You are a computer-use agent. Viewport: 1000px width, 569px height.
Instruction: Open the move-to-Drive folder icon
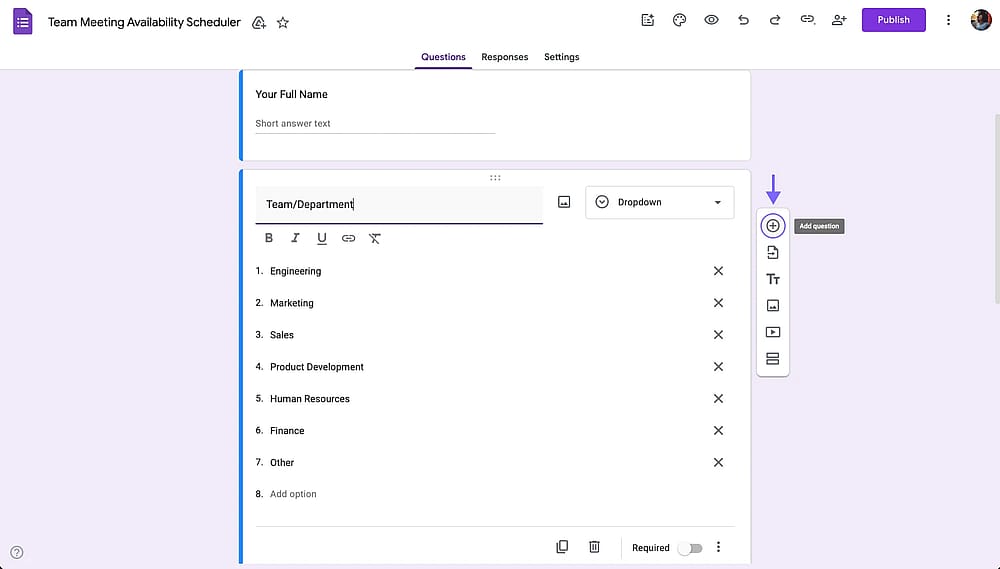pyautogui.click(x=258, y=23)
